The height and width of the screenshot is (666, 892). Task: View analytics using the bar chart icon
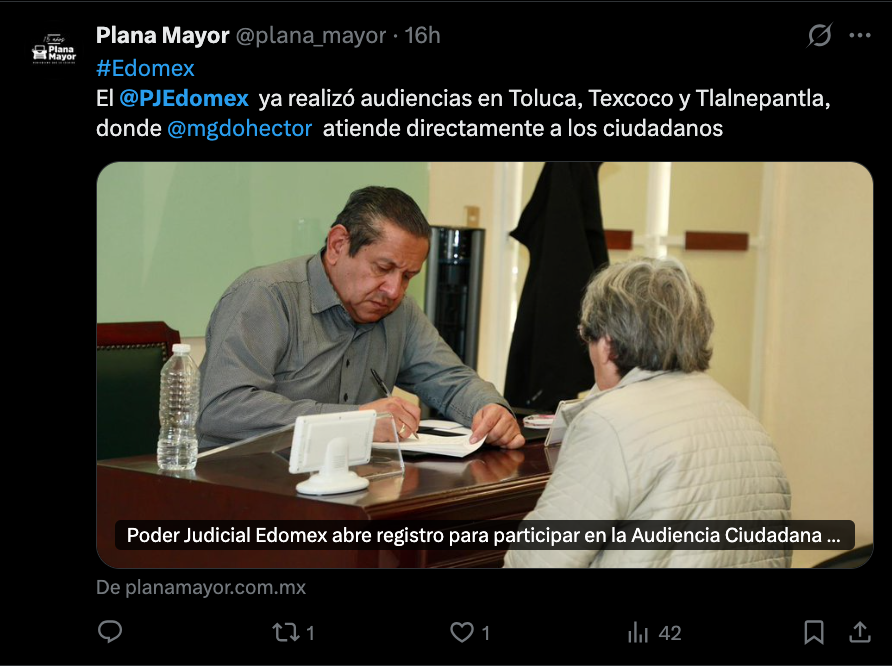[638, 632]
